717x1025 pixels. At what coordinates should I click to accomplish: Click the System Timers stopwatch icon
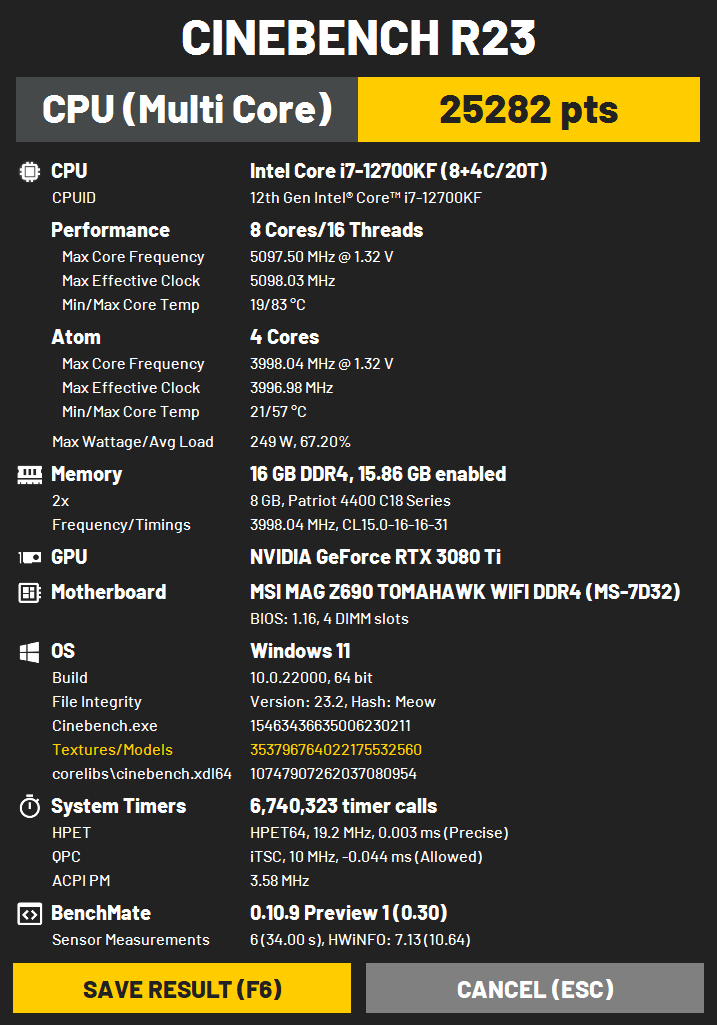(x=29, y=806)
